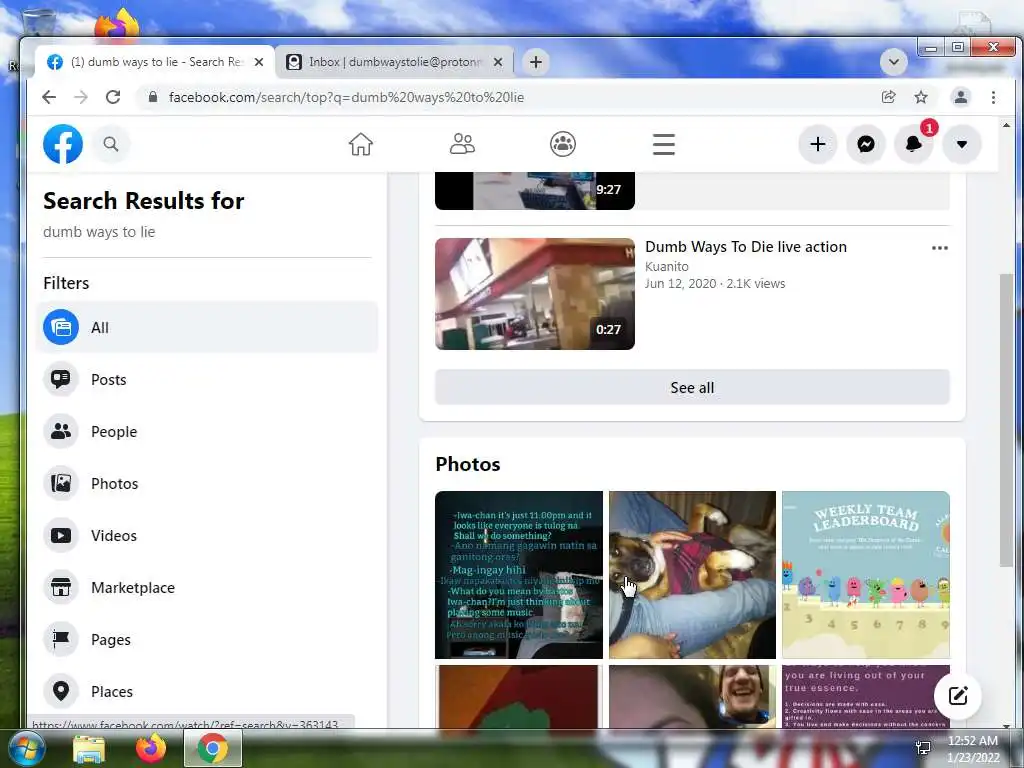
Task: Open the tab search dropdown
Action: point(893,62)
